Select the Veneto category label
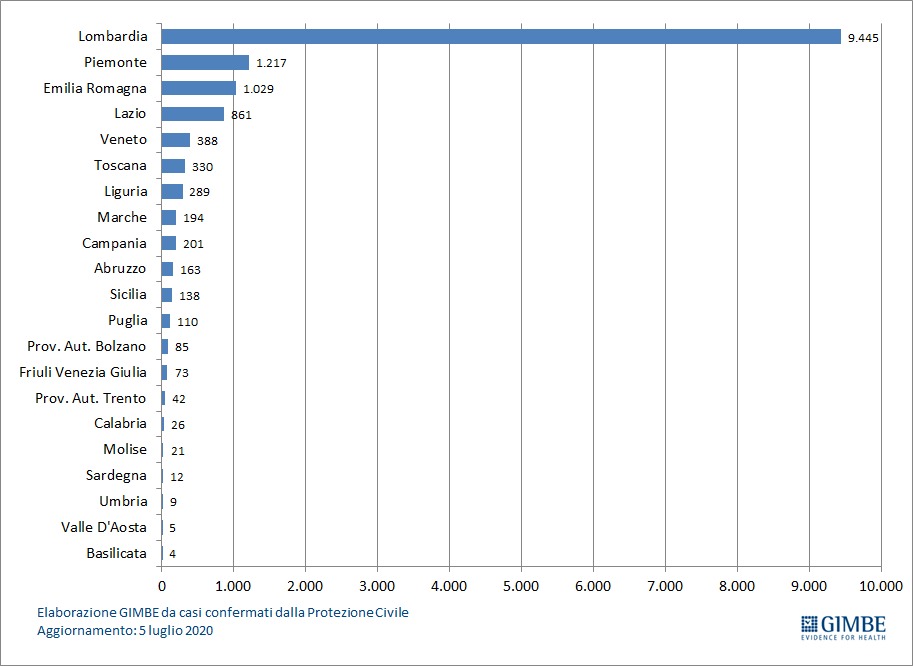Image resolution: width=913 pixels, height=666 pixels. (123, 140)
